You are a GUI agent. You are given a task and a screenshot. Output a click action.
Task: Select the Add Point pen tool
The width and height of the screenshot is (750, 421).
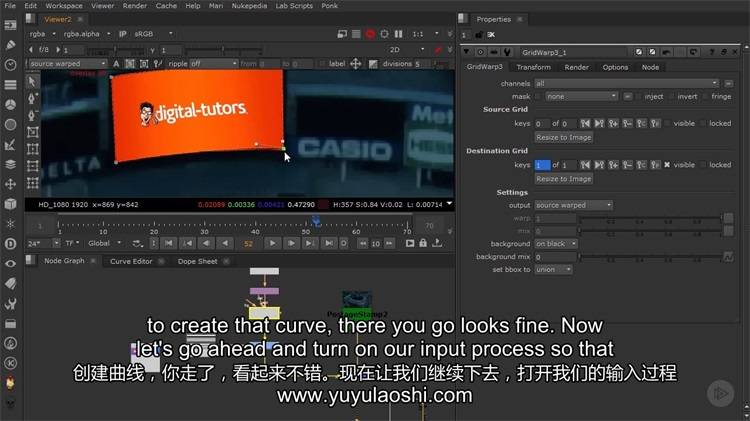click(32, 99)
